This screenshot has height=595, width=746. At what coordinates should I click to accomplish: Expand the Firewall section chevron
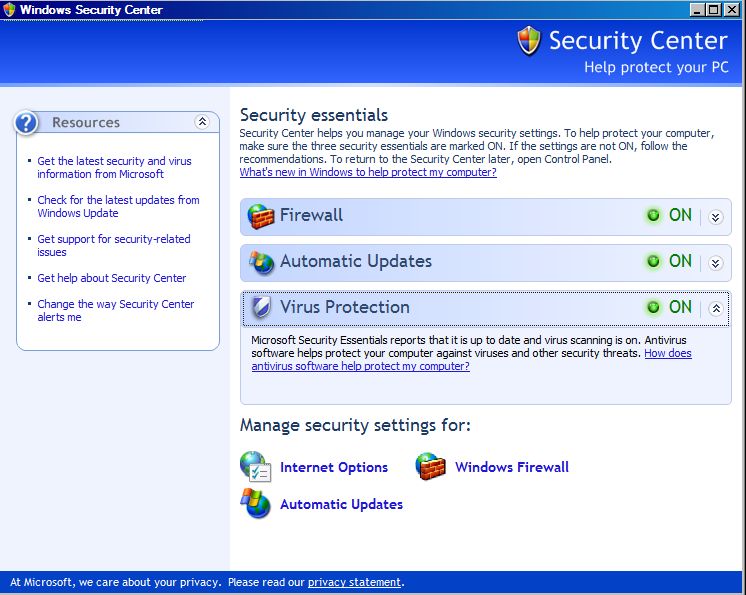pos(715,217)
